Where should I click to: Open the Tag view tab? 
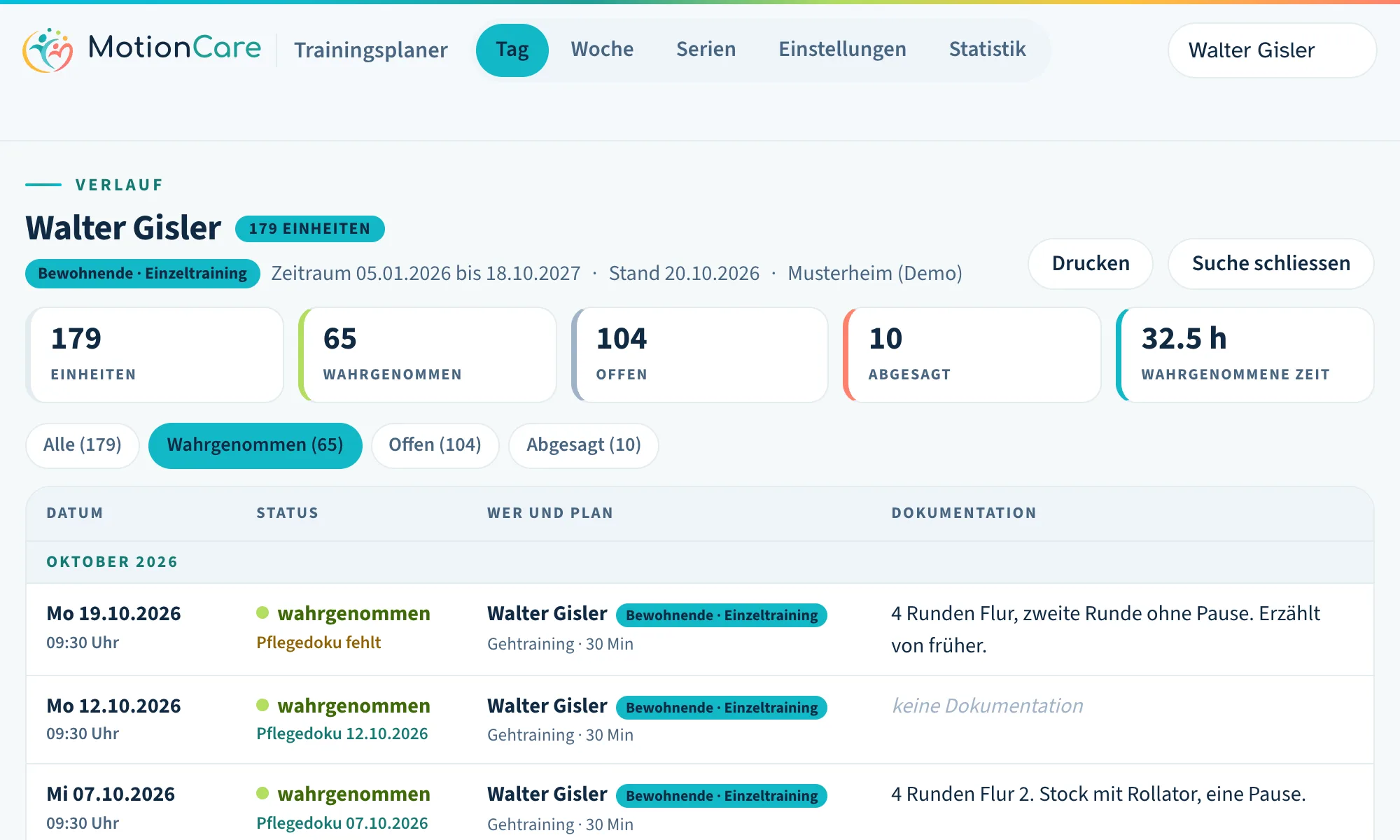[x=512, y=50]
